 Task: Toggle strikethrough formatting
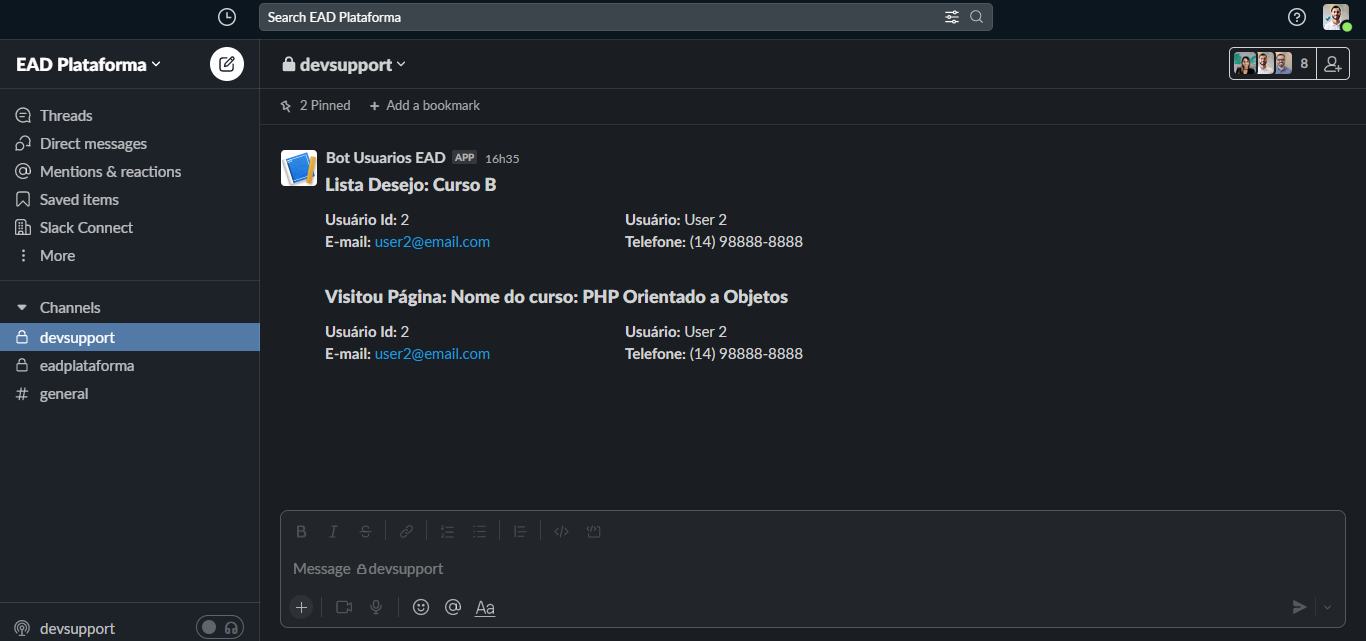coord(366,532)
